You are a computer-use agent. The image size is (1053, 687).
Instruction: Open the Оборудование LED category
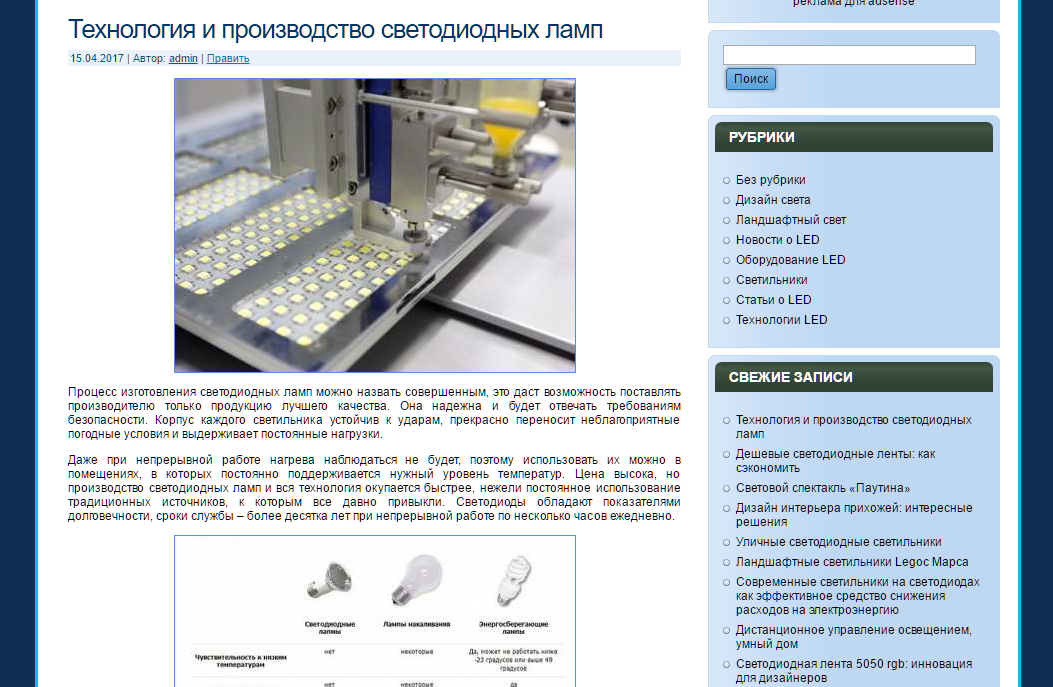[x=790, y=260]
